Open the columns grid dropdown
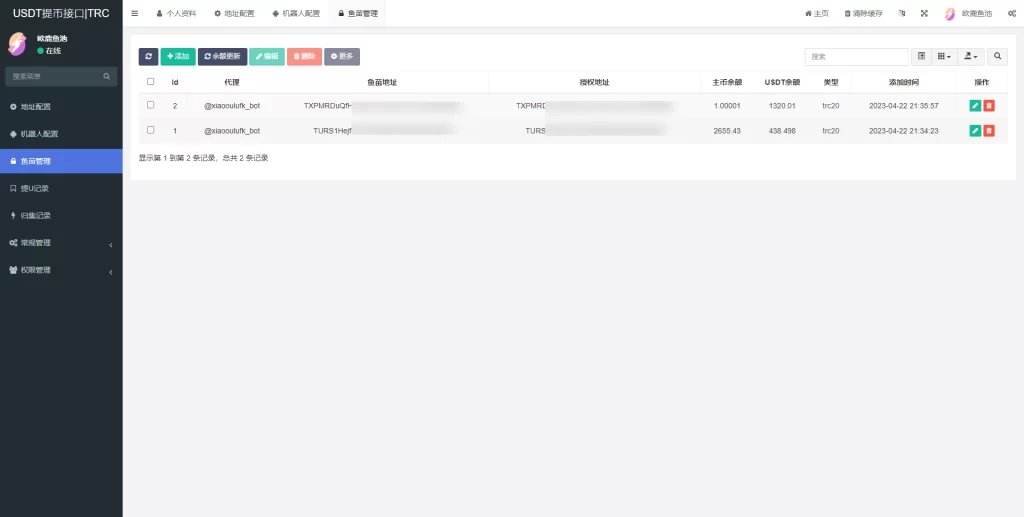 (944, 57)
